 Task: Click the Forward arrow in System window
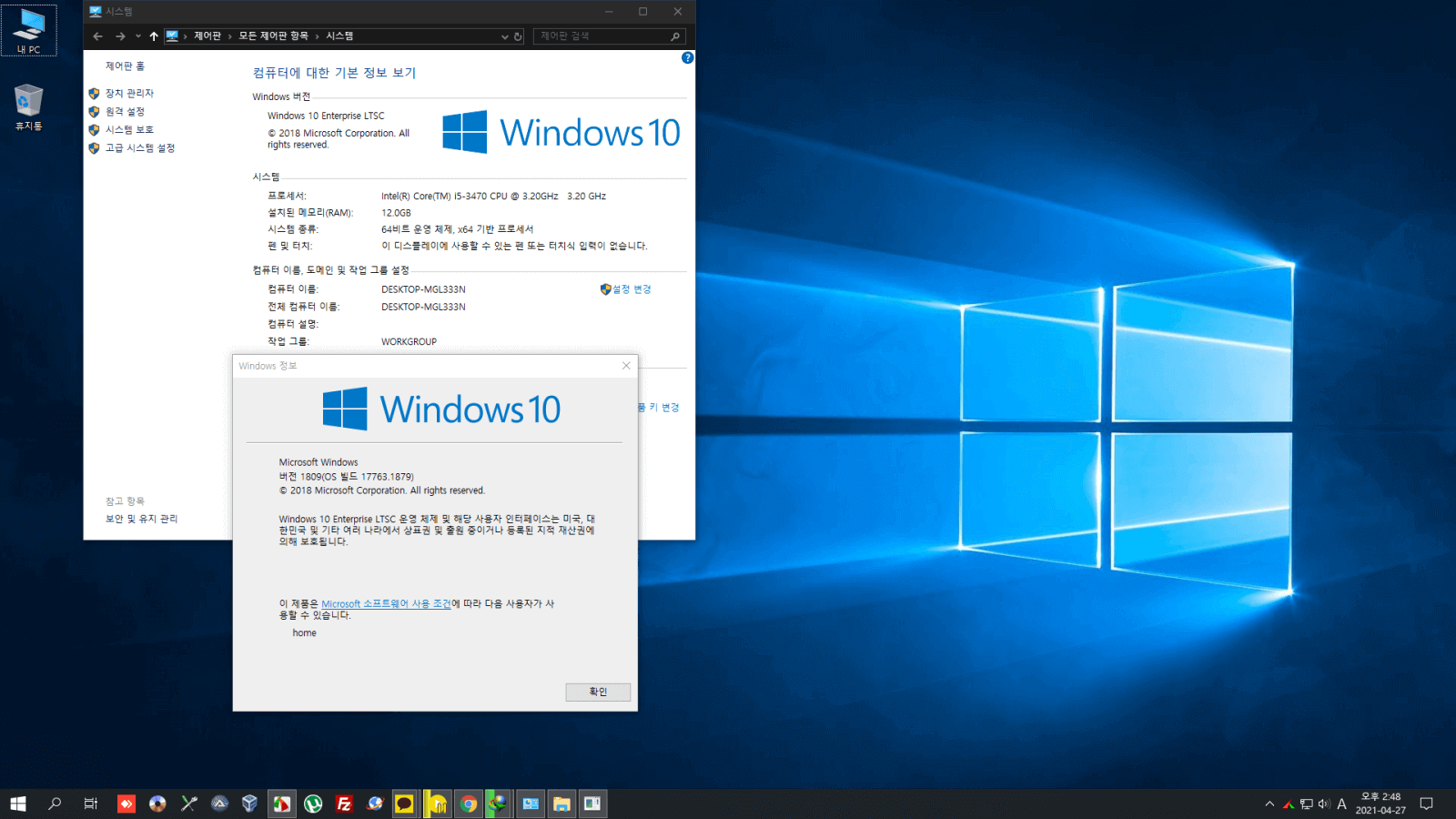coord(120,36)
